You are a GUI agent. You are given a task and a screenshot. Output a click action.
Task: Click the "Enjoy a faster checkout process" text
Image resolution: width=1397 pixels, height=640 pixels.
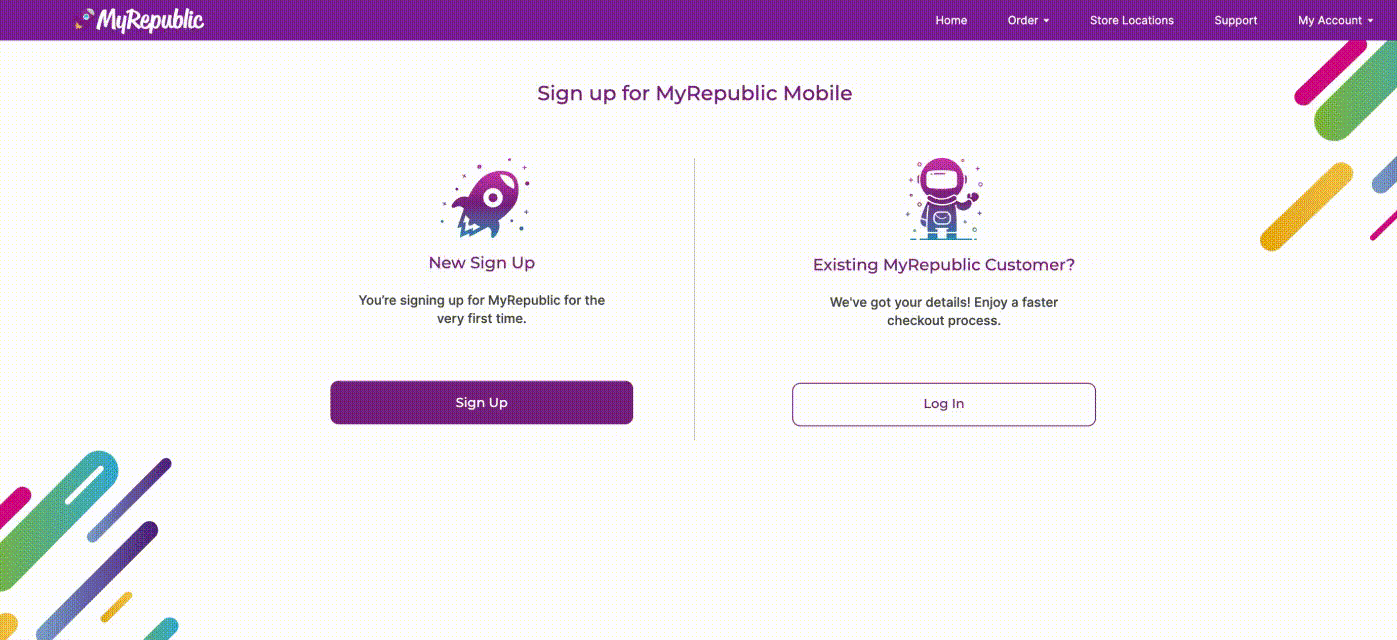tap(943, 311)
